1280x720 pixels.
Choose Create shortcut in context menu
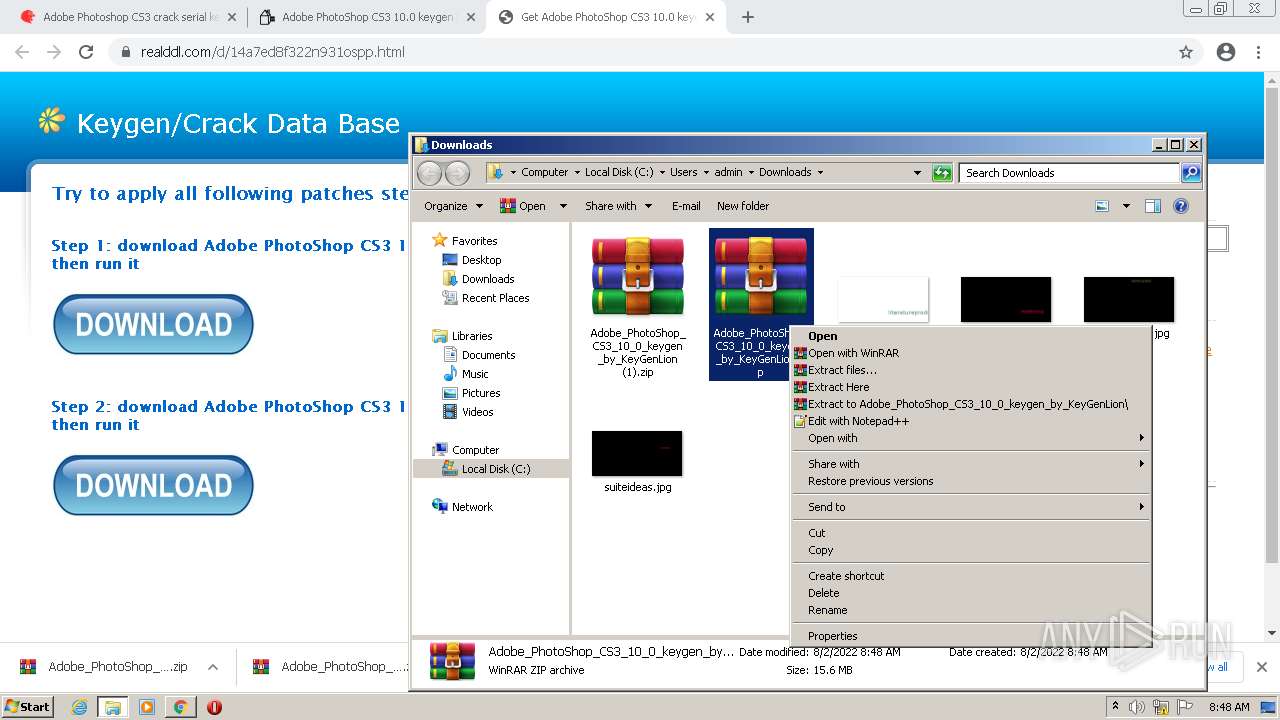[x=846, y=576]
